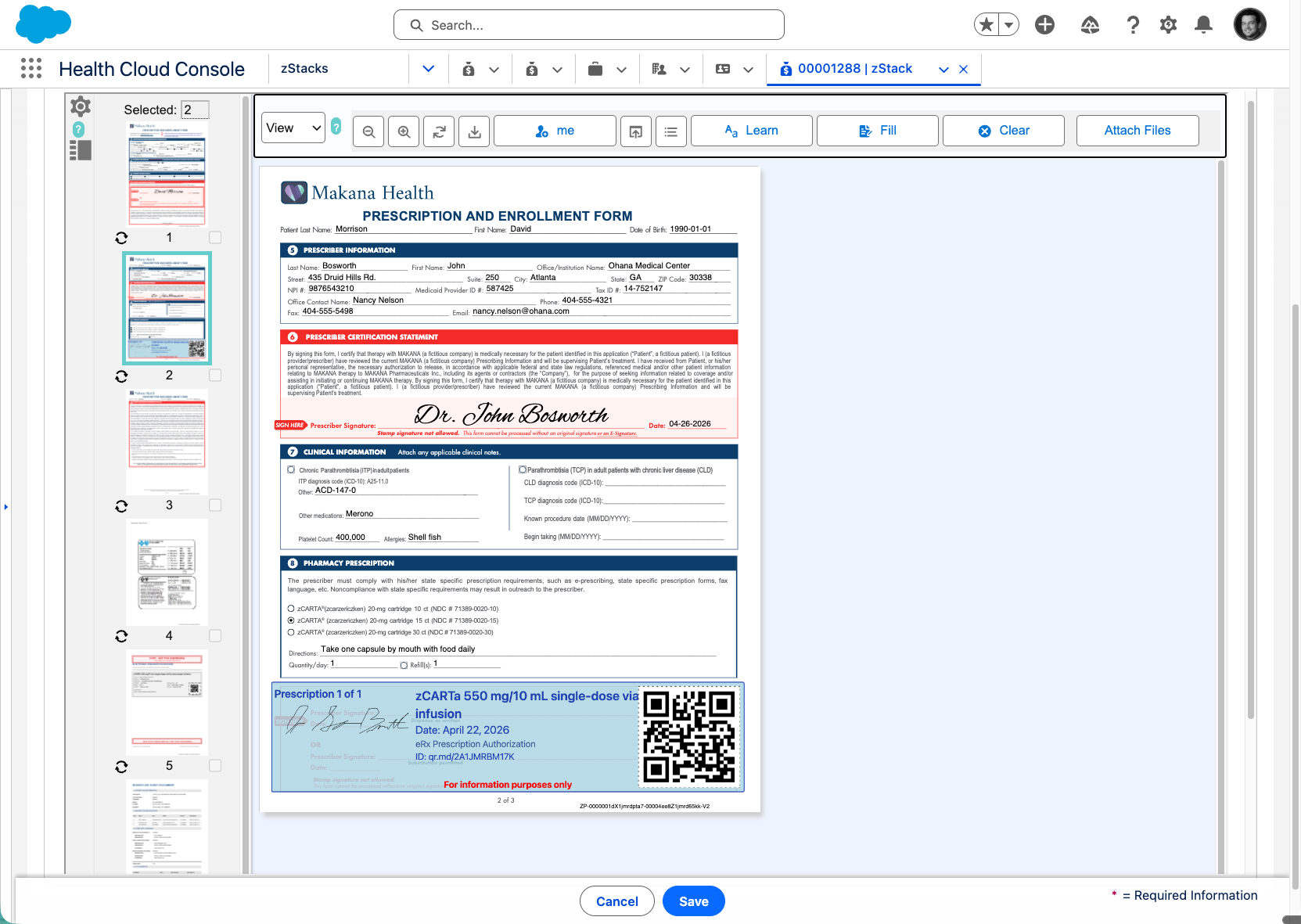Open the list view icon in toolbar

tap(671, 131)
